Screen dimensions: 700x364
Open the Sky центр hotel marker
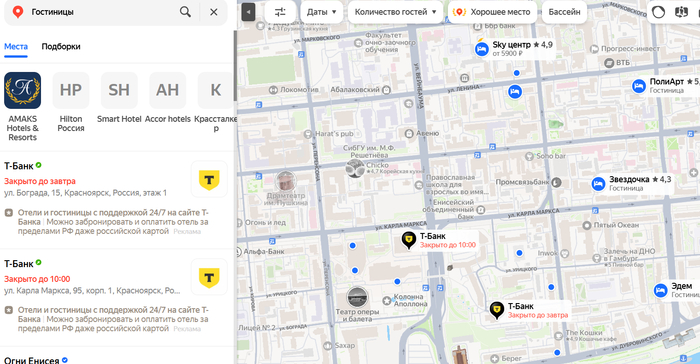coord(481,49)
